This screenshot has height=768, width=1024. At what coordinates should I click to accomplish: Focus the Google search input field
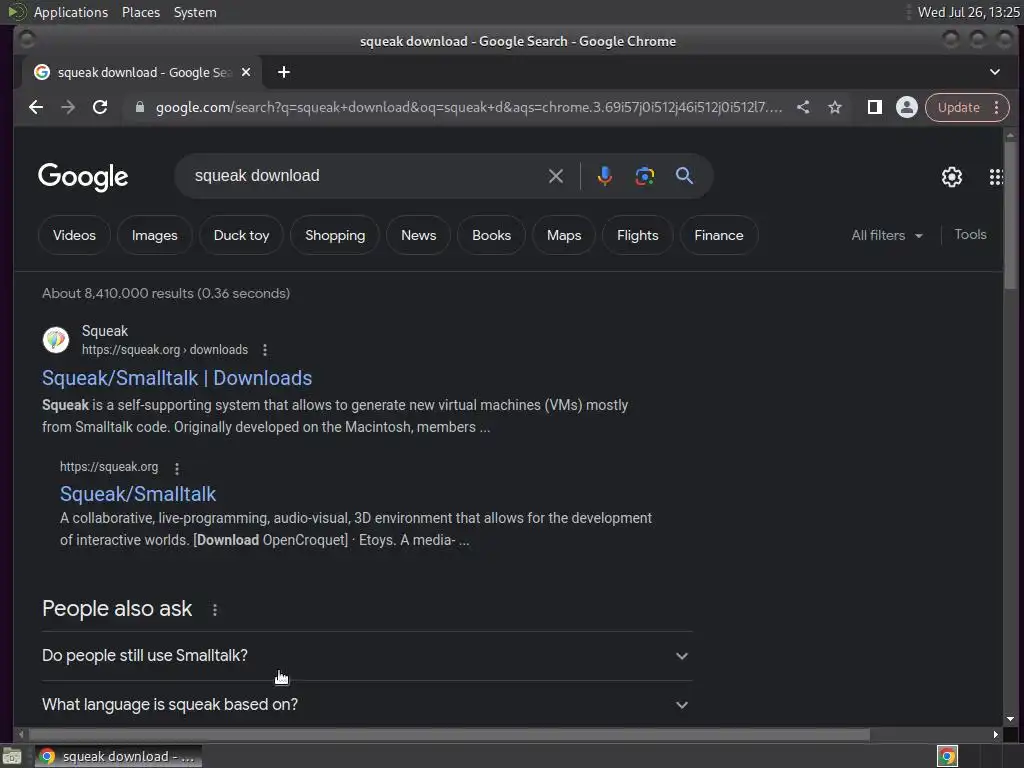coord(366,176)
